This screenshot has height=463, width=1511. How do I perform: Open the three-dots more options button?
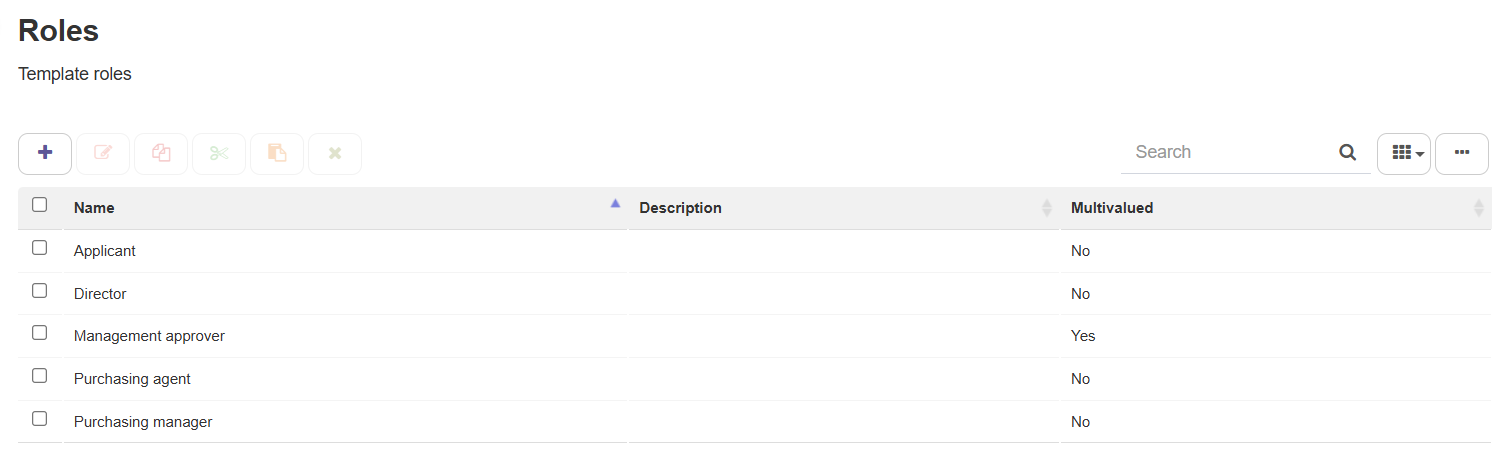1462,153
